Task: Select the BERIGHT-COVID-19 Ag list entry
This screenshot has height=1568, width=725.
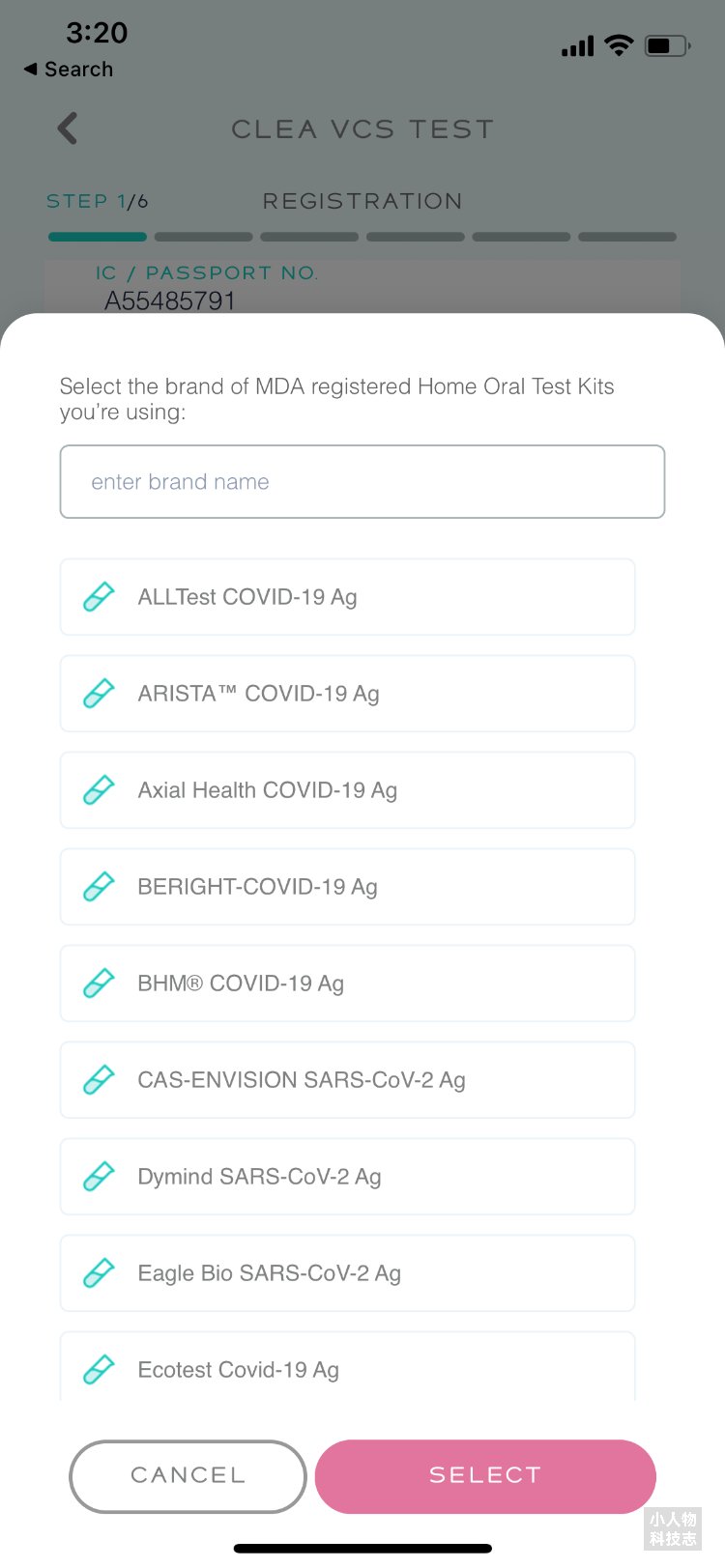Action: click(347, 887)
